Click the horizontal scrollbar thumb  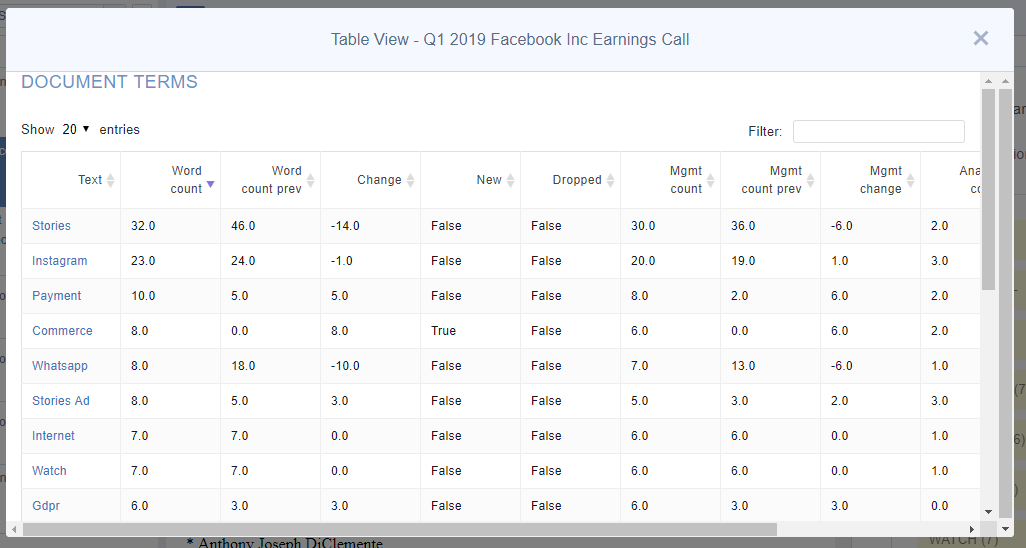pos(399,529)
